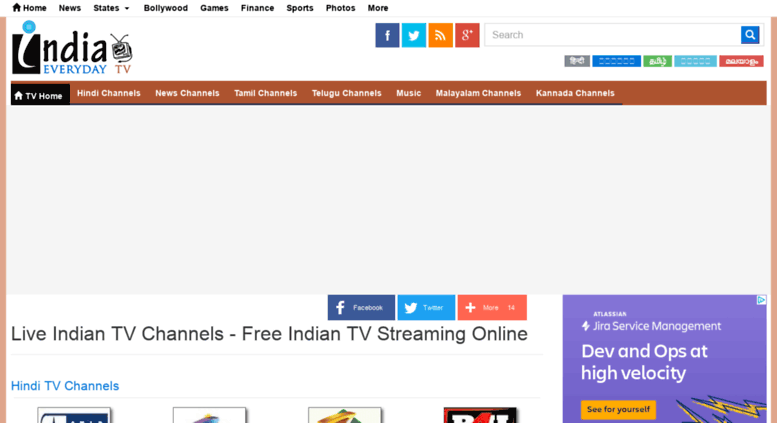The image size is (777, 423).
Task: Click the orange RSS feed icon
Action: (440, 36)
